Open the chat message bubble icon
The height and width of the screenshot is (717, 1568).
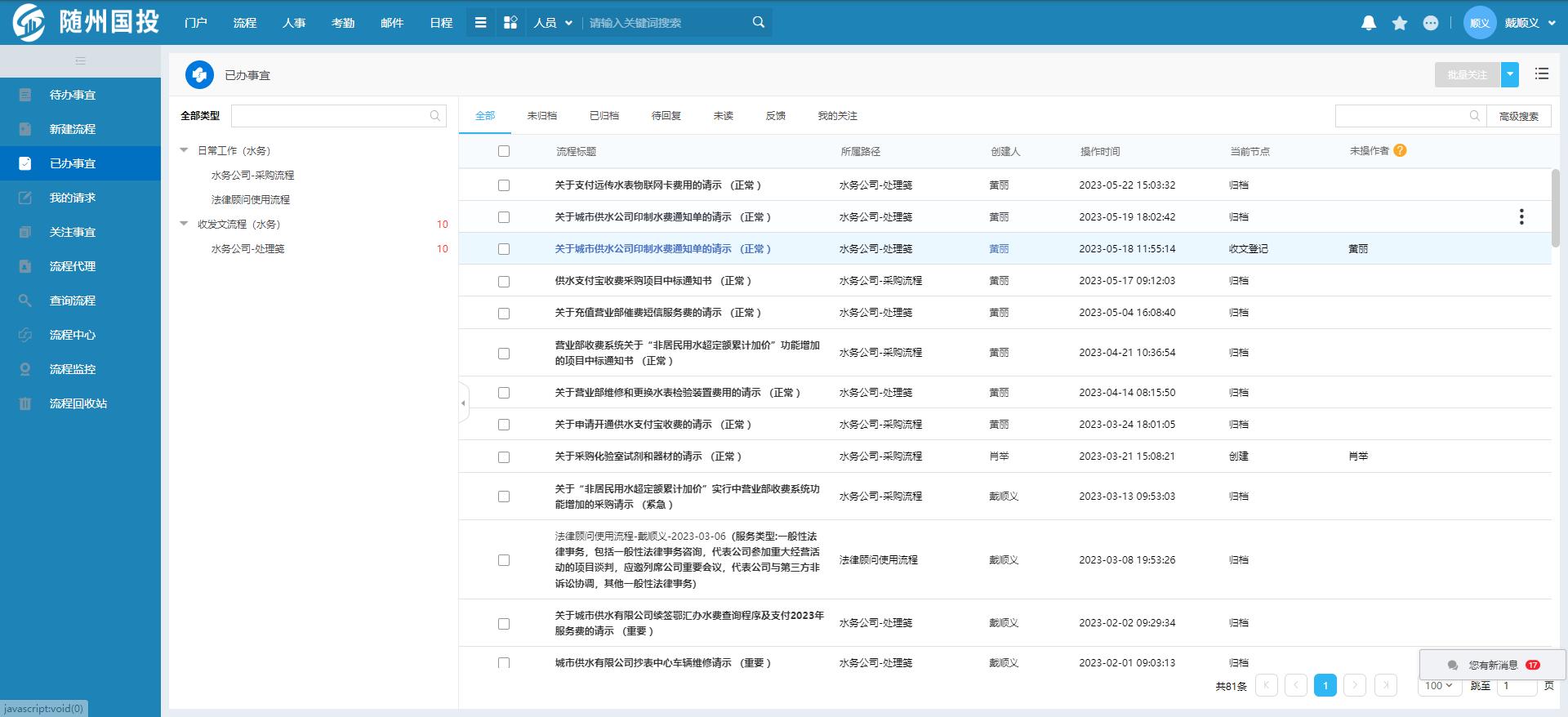tap(1430, 23)
